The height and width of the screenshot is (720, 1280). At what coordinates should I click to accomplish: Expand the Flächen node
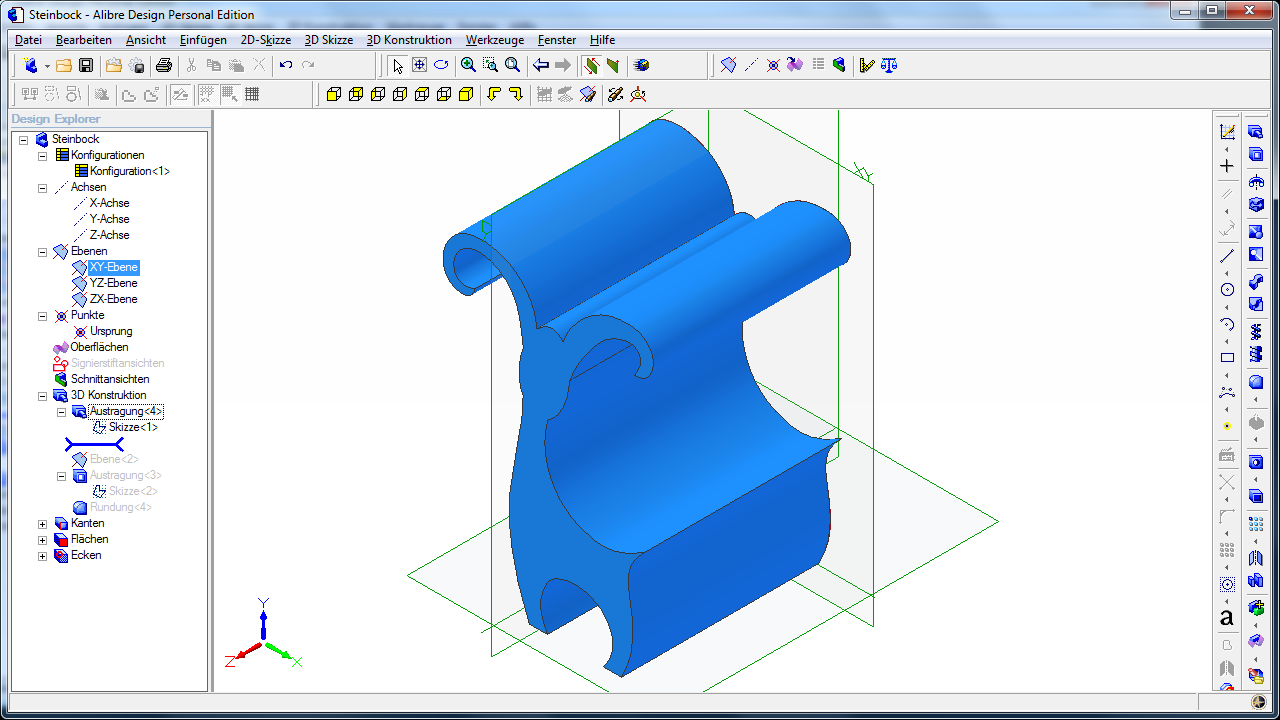tap(42, 539)
